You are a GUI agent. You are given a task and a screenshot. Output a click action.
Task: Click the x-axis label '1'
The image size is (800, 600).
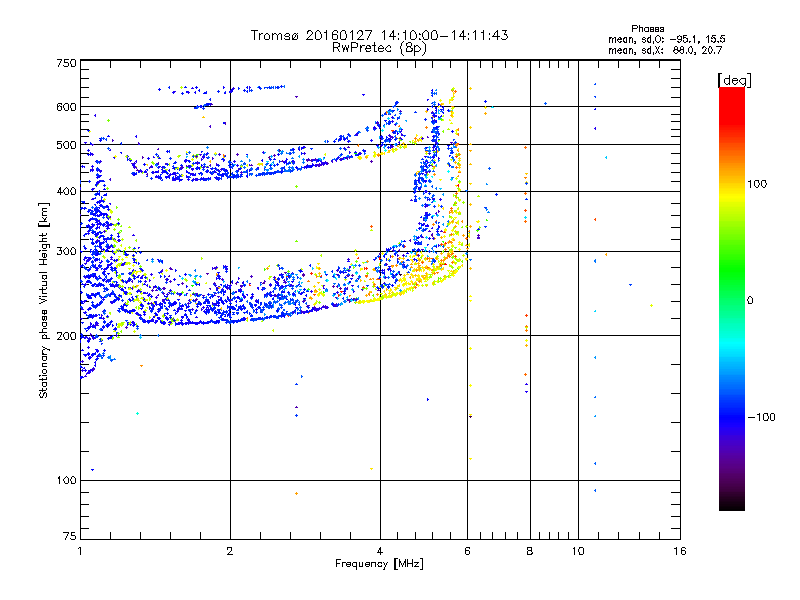click(x=80, y=551)
